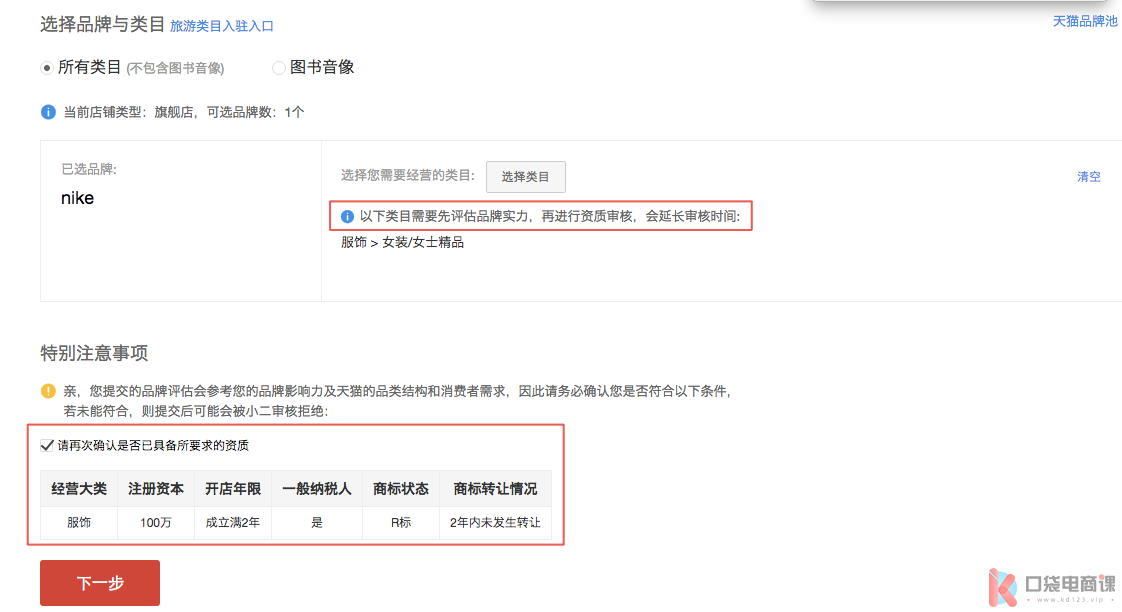Click the 口袋电商课 logo icon
1122x612 pixels.
click(1002, 587)
